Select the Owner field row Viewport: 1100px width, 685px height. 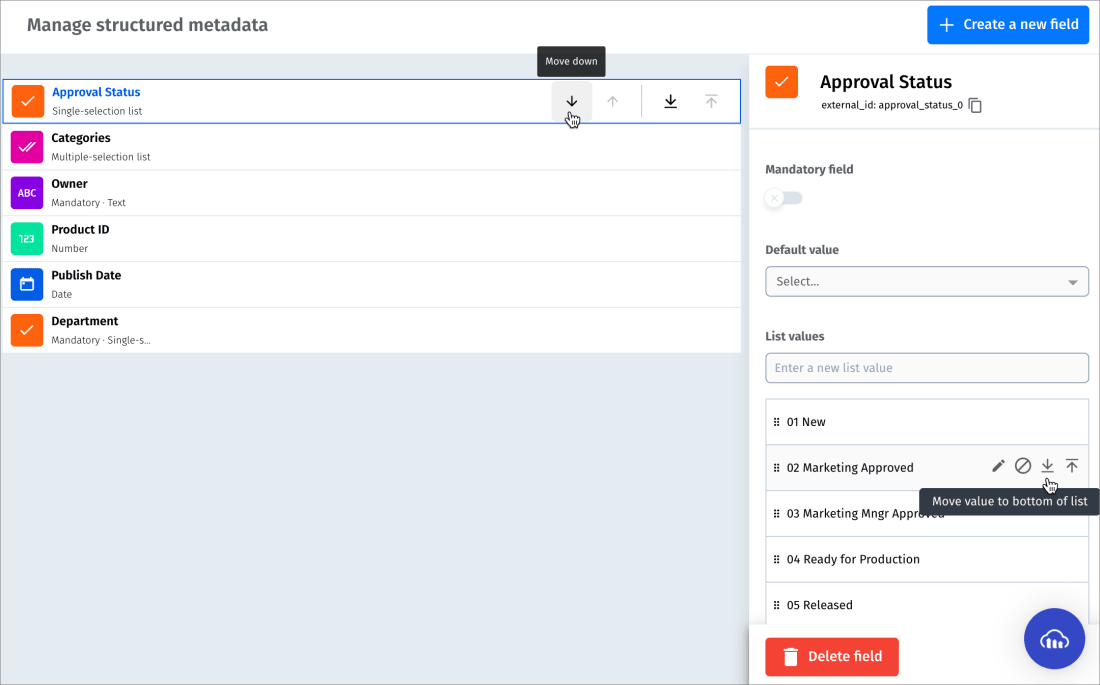coord(372,193)
